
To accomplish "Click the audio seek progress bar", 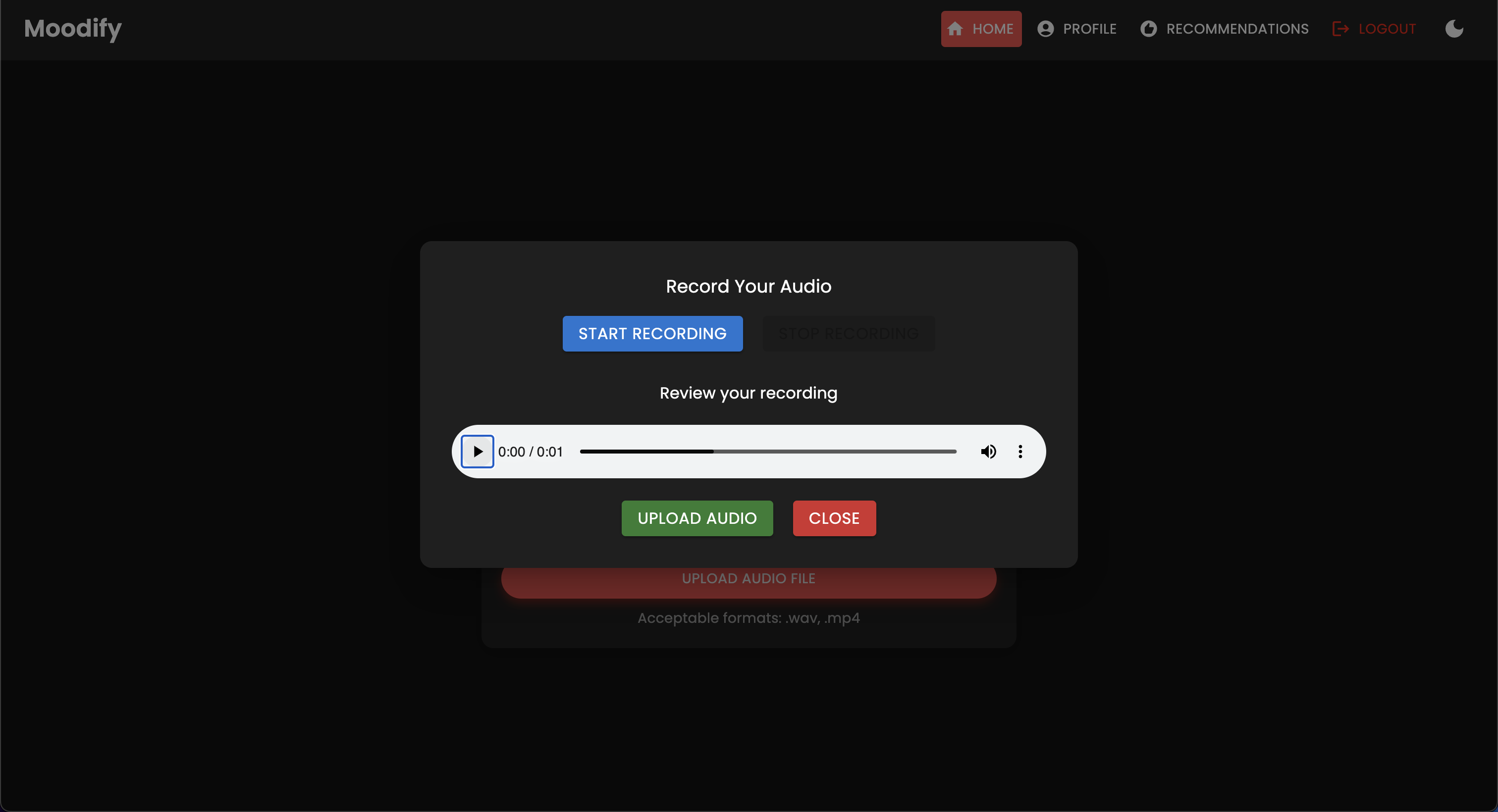I will [x=768, y=452].
